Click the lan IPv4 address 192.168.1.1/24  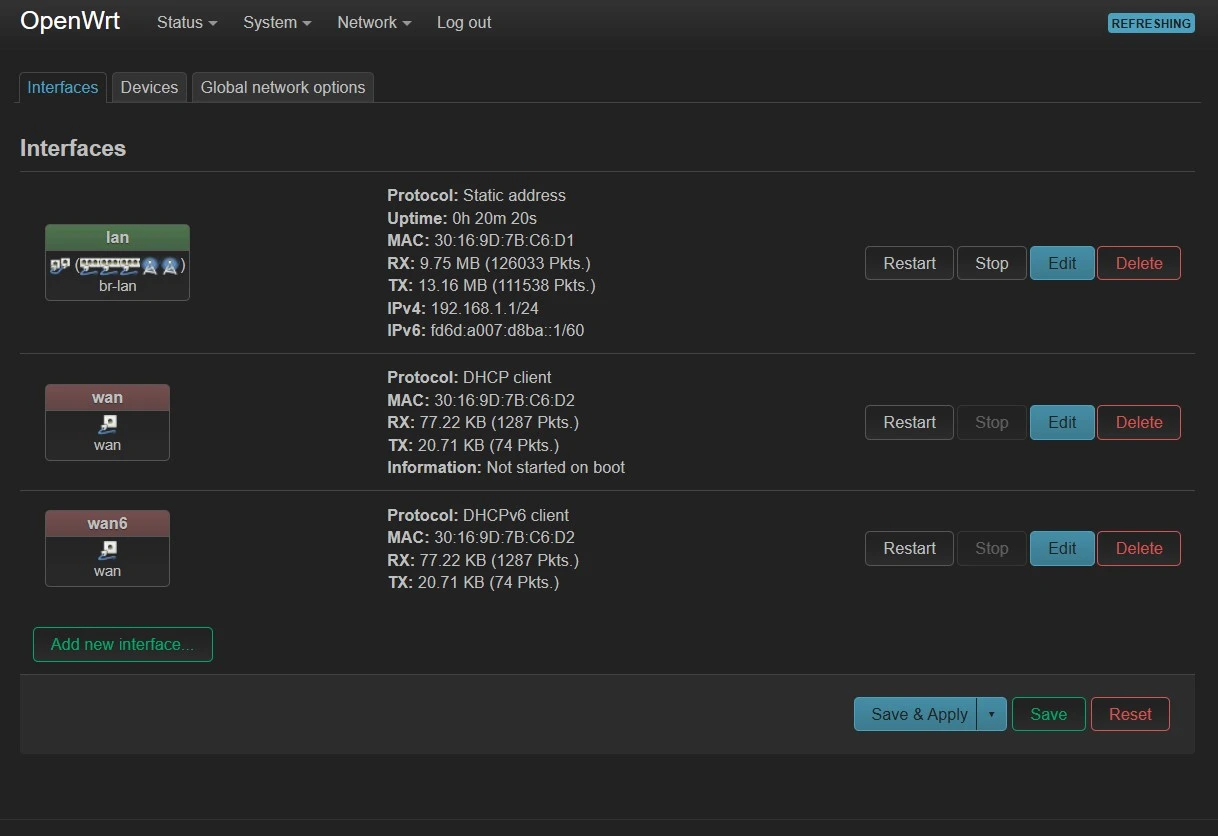[485, 308]
